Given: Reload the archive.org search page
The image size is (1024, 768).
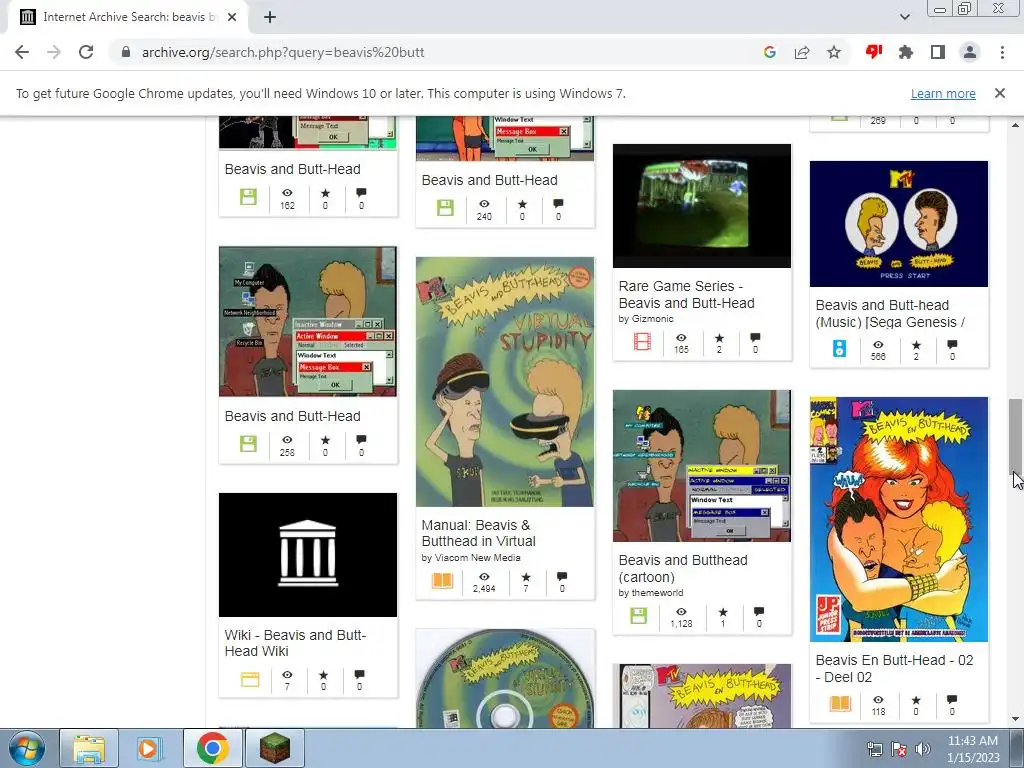Looking at the screenshot, I should point(86,52).
